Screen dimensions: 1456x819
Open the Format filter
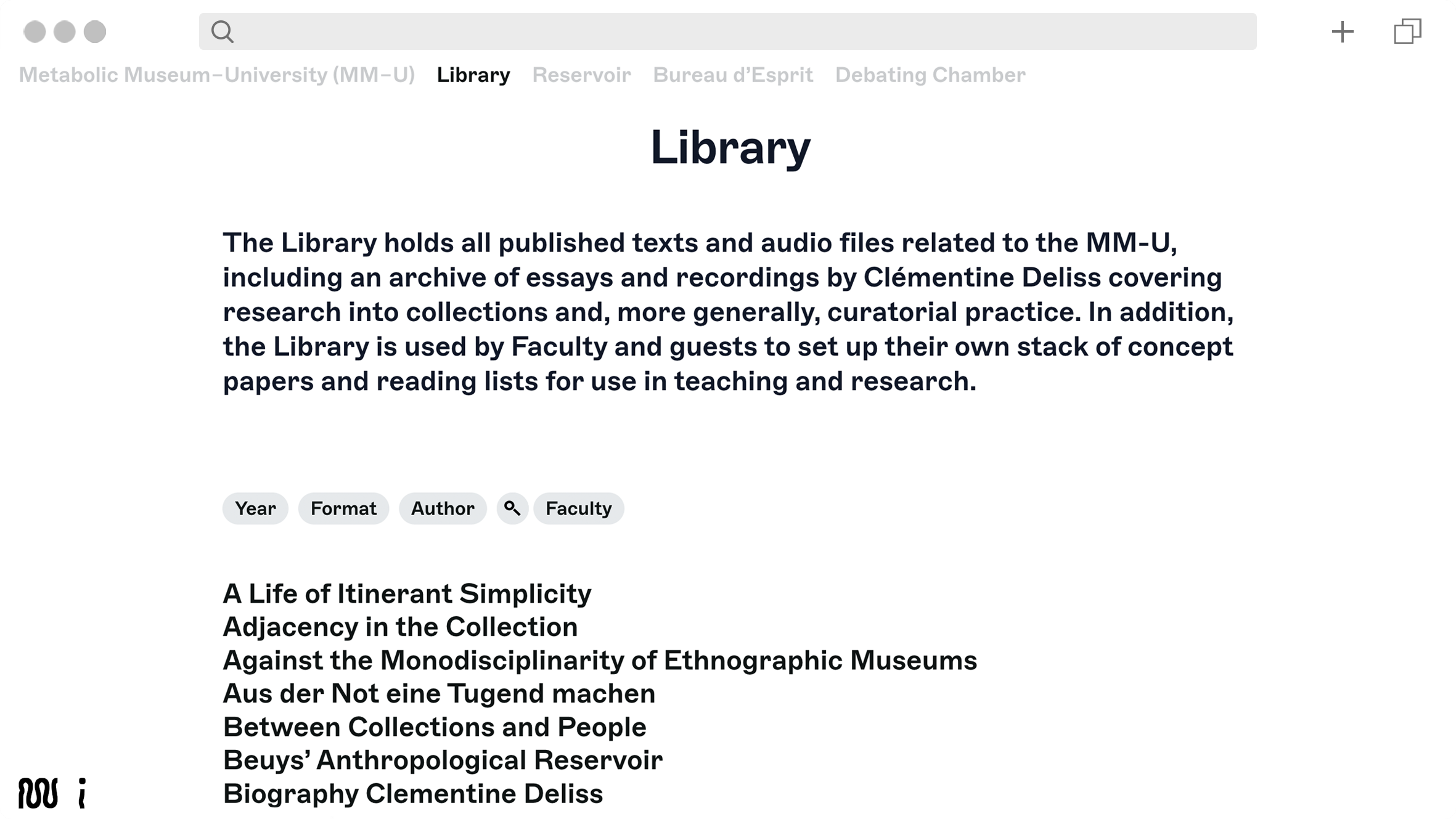click(343, 508)
